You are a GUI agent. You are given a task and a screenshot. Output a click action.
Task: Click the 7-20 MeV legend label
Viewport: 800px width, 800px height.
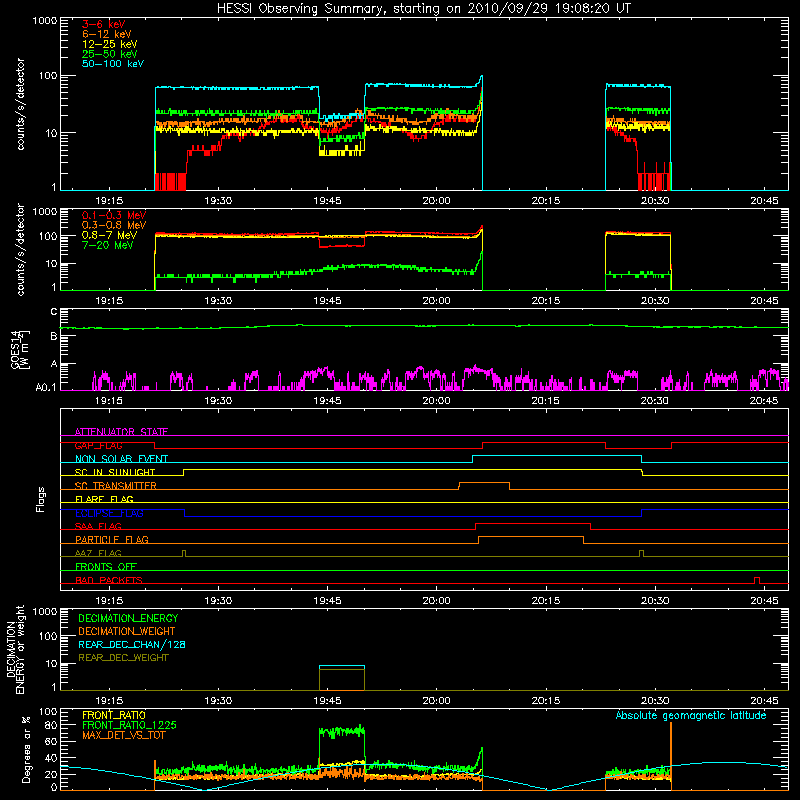(108, 245)
